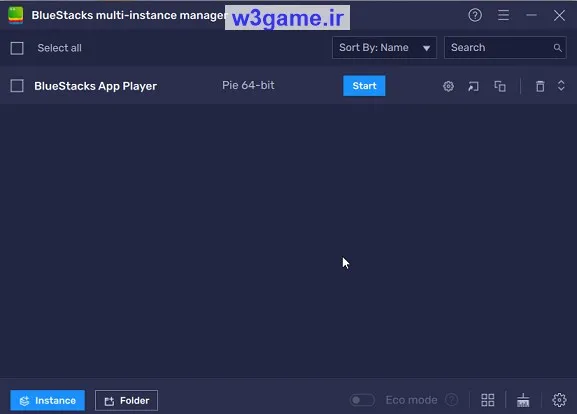Click the reorder arrows for BlueStacks App Player

click(561, 86)
